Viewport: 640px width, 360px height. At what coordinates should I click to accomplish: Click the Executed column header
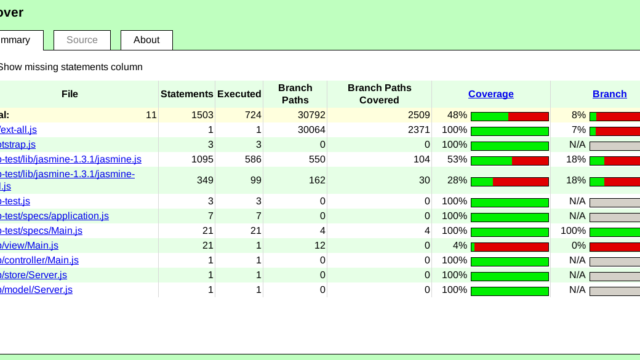tap(239, 94)
